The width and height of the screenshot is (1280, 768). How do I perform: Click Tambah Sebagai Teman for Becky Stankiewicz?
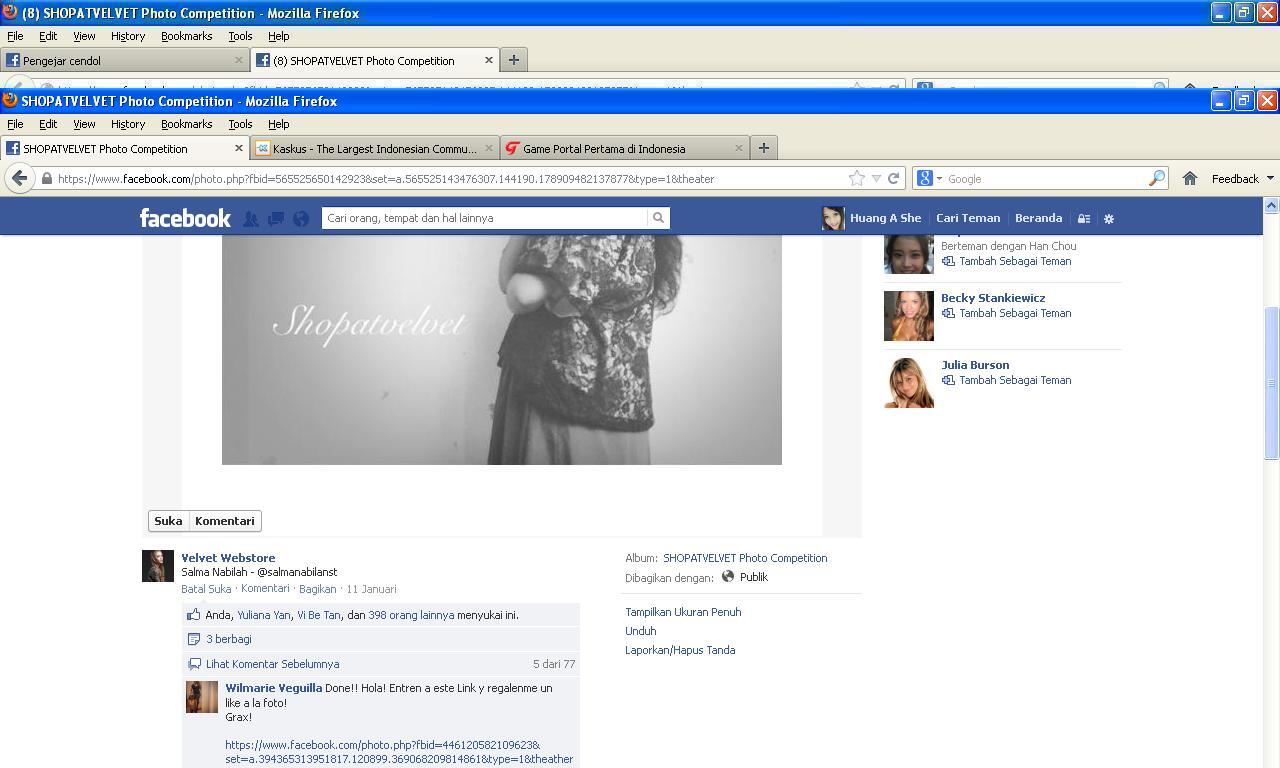click(x=1015, y=313)
